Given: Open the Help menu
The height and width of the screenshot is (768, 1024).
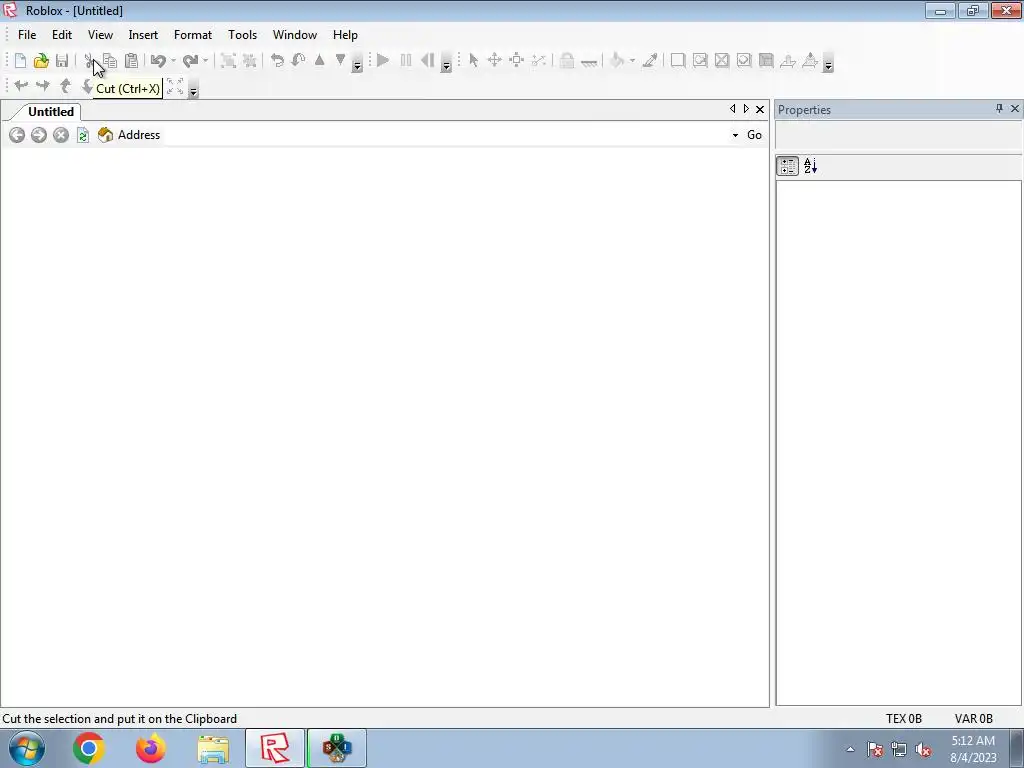Looking at the screenshot, I should [x=345, y=35].
